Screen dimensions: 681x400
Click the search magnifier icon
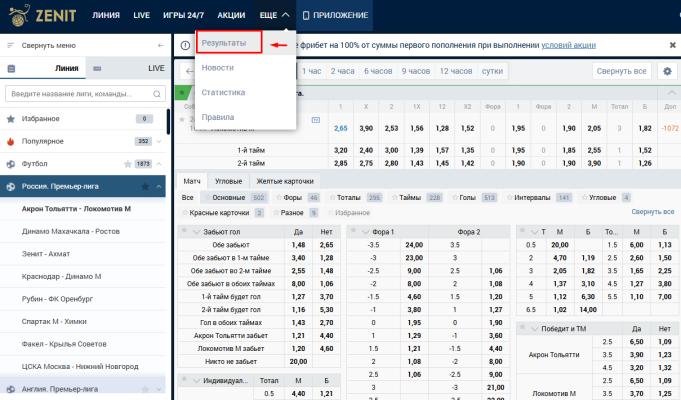tap(157, 94)
